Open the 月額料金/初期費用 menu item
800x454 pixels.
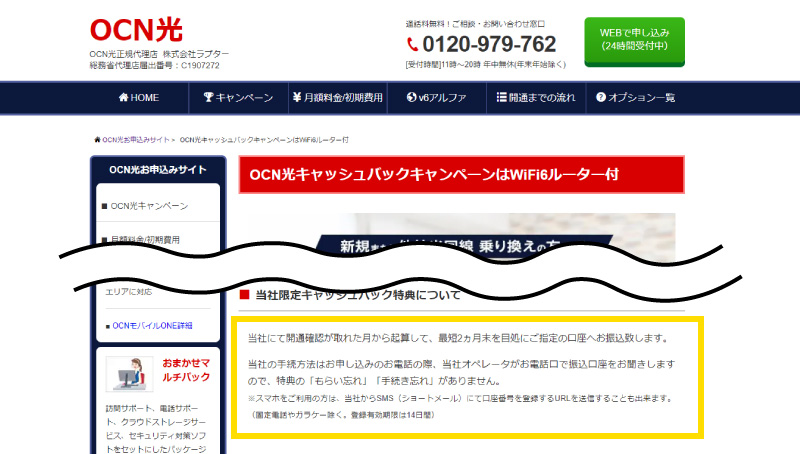point(338,97)
